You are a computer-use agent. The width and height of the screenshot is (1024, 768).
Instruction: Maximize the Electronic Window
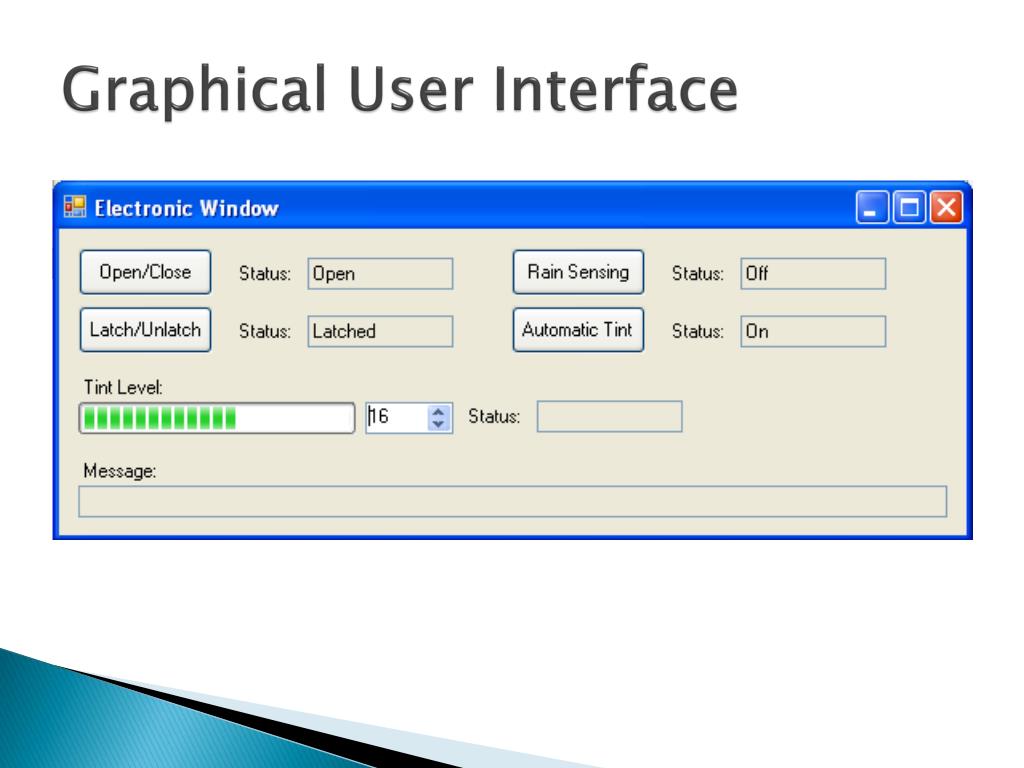click(x=909, y=208)
